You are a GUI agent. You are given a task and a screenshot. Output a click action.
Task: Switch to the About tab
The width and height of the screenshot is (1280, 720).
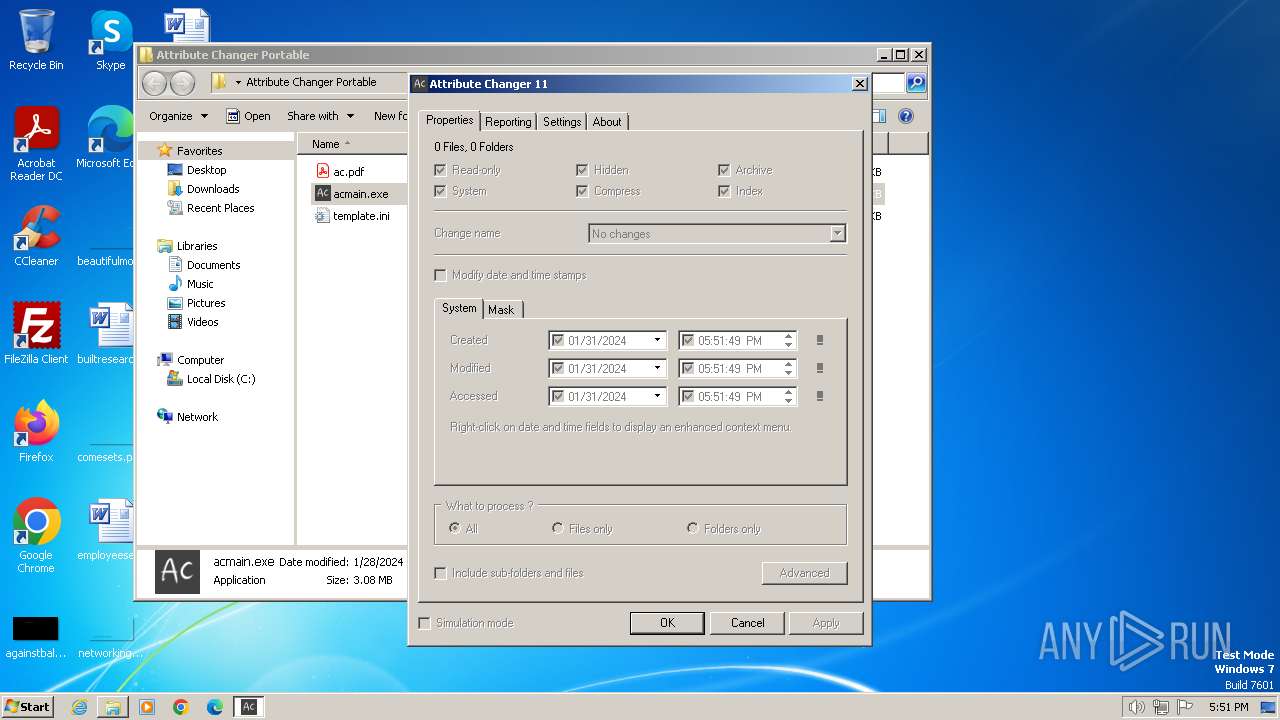(607, 122)
